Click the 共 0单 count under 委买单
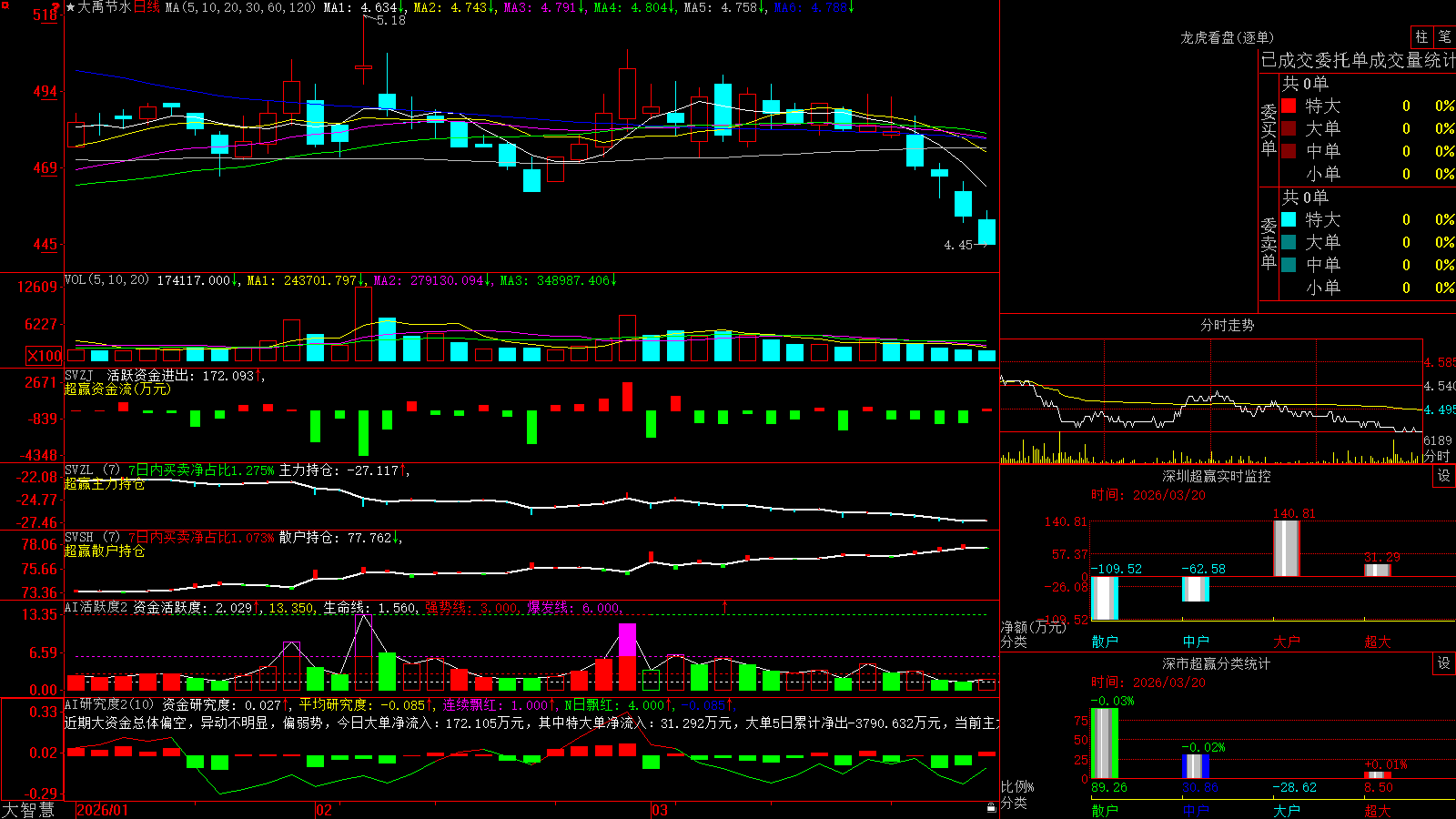This screenshot has width=1456, height=819. click(1305, 83)
